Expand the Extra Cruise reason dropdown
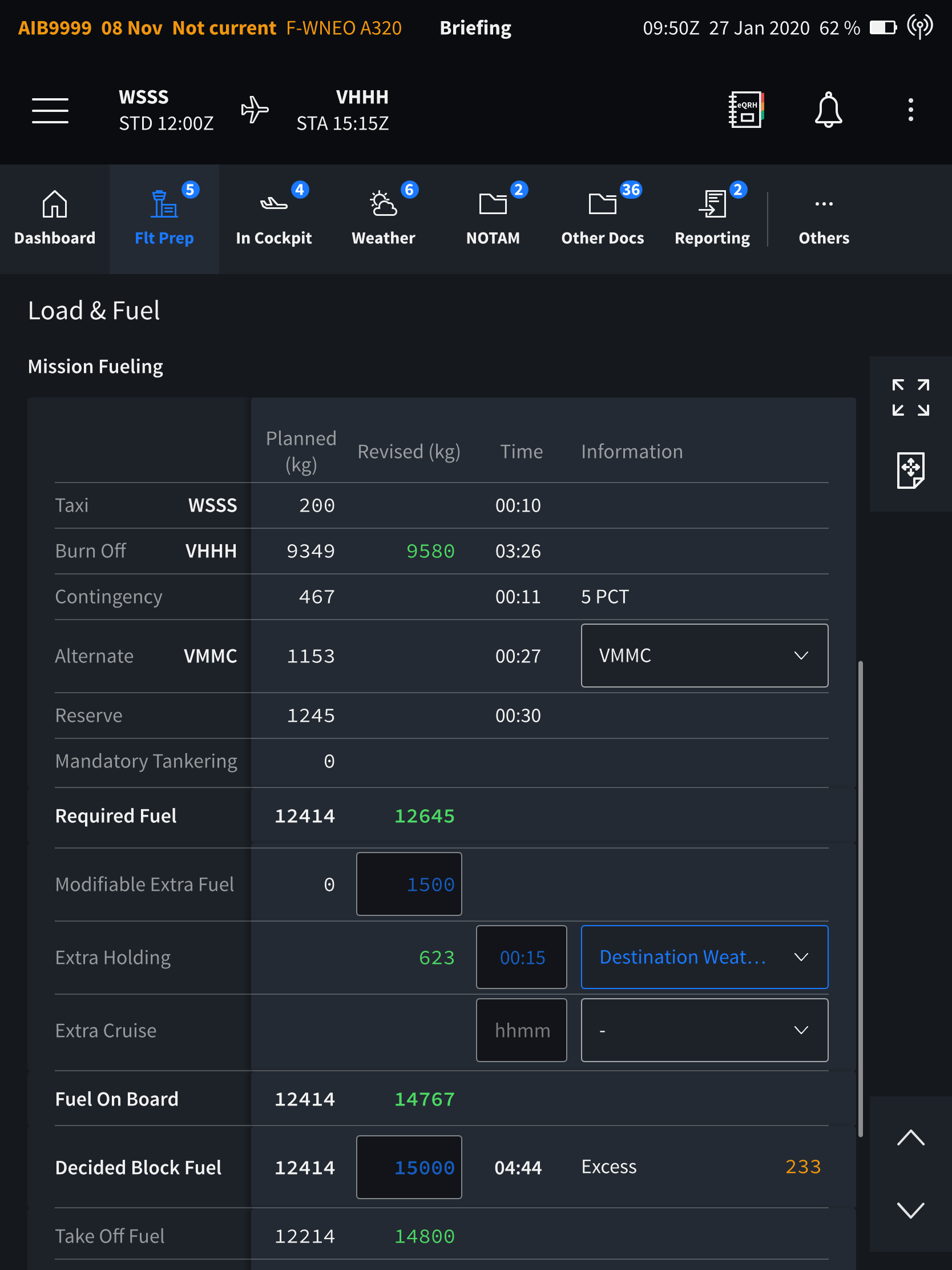 704,1030
